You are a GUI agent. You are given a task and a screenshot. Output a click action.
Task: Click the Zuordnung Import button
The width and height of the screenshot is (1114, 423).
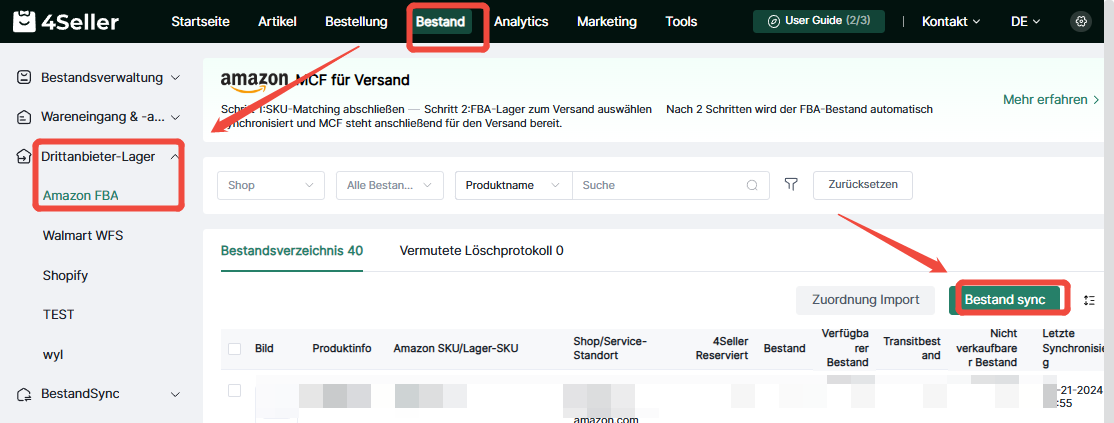tap(865, 300)
